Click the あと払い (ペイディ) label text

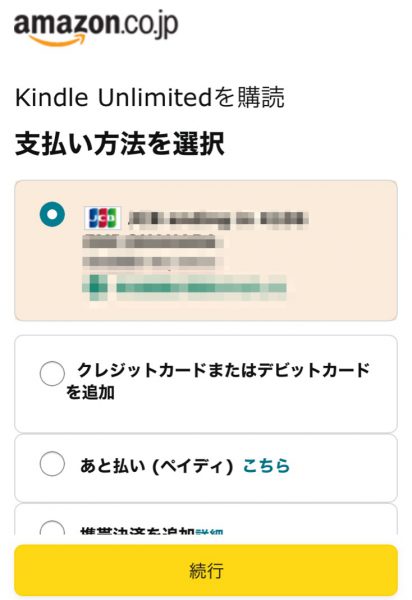pyautogui.click(x=156, y=466)
